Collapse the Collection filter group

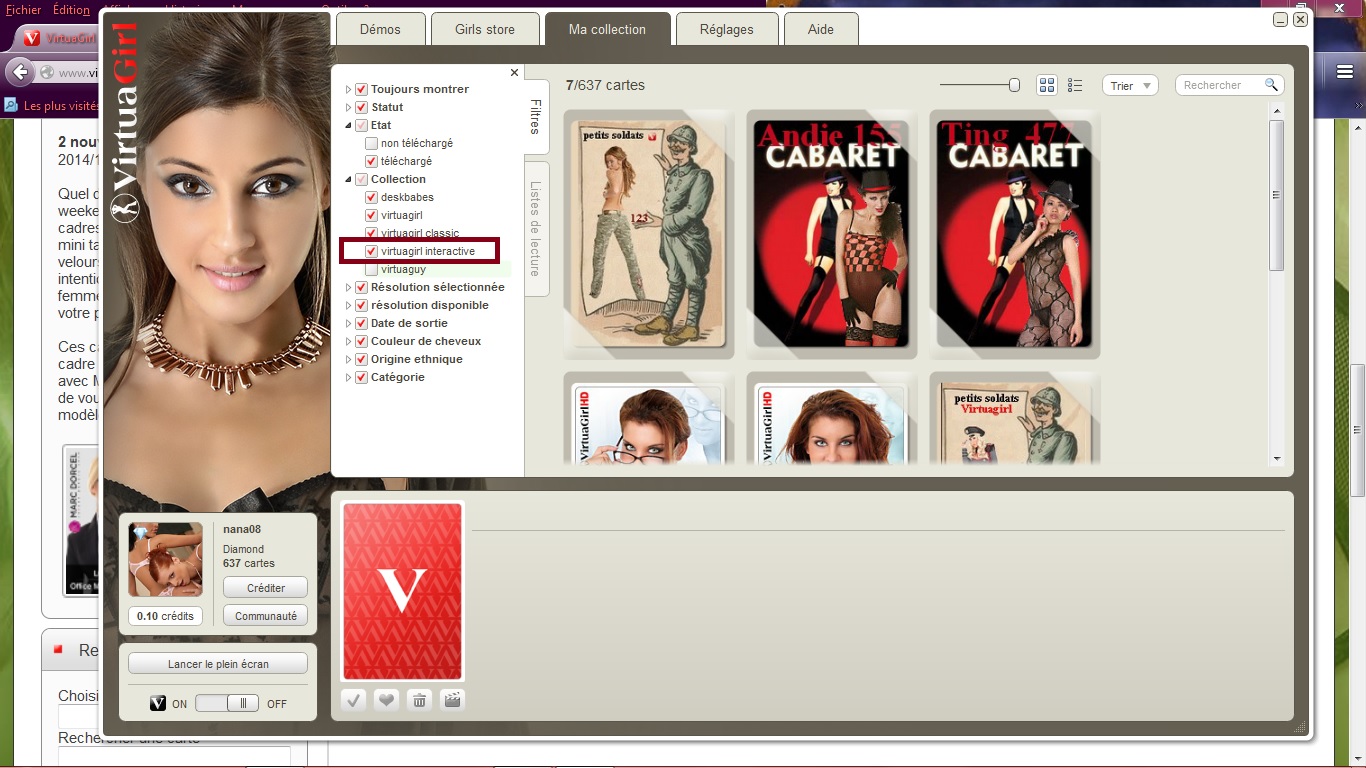click(349, 179)
